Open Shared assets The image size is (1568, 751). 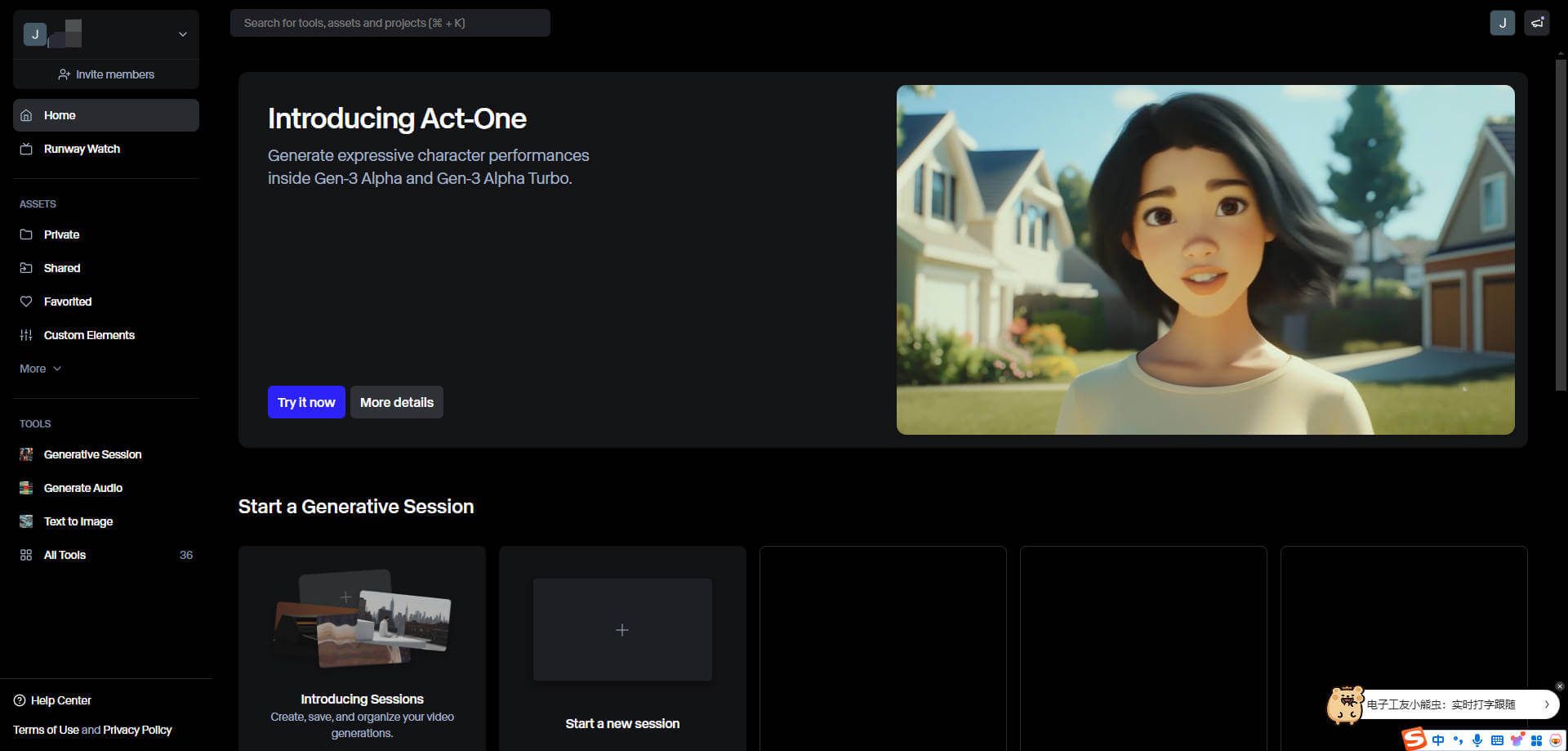point(106,268)
